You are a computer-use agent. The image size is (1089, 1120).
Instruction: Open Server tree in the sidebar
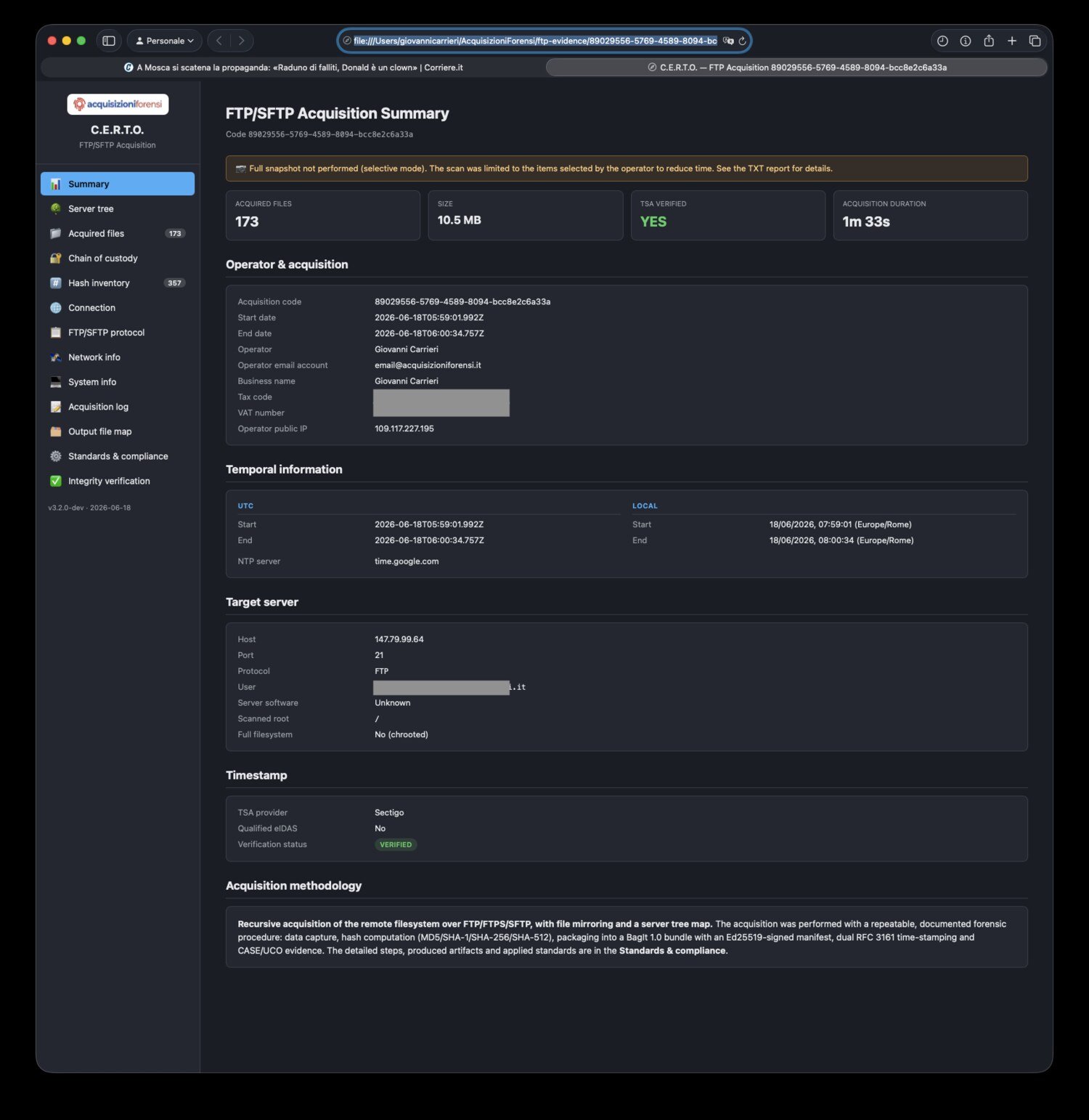[117, 208]
